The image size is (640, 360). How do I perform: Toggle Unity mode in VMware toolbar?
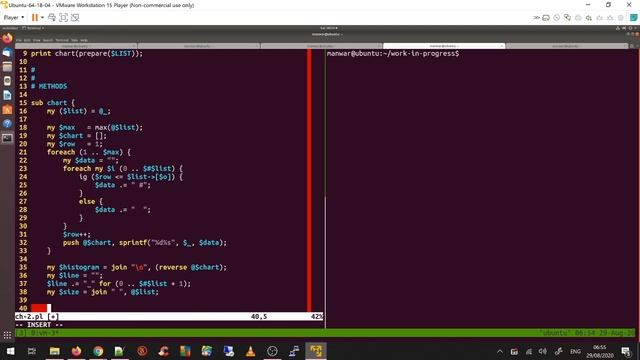pos(75,18)
